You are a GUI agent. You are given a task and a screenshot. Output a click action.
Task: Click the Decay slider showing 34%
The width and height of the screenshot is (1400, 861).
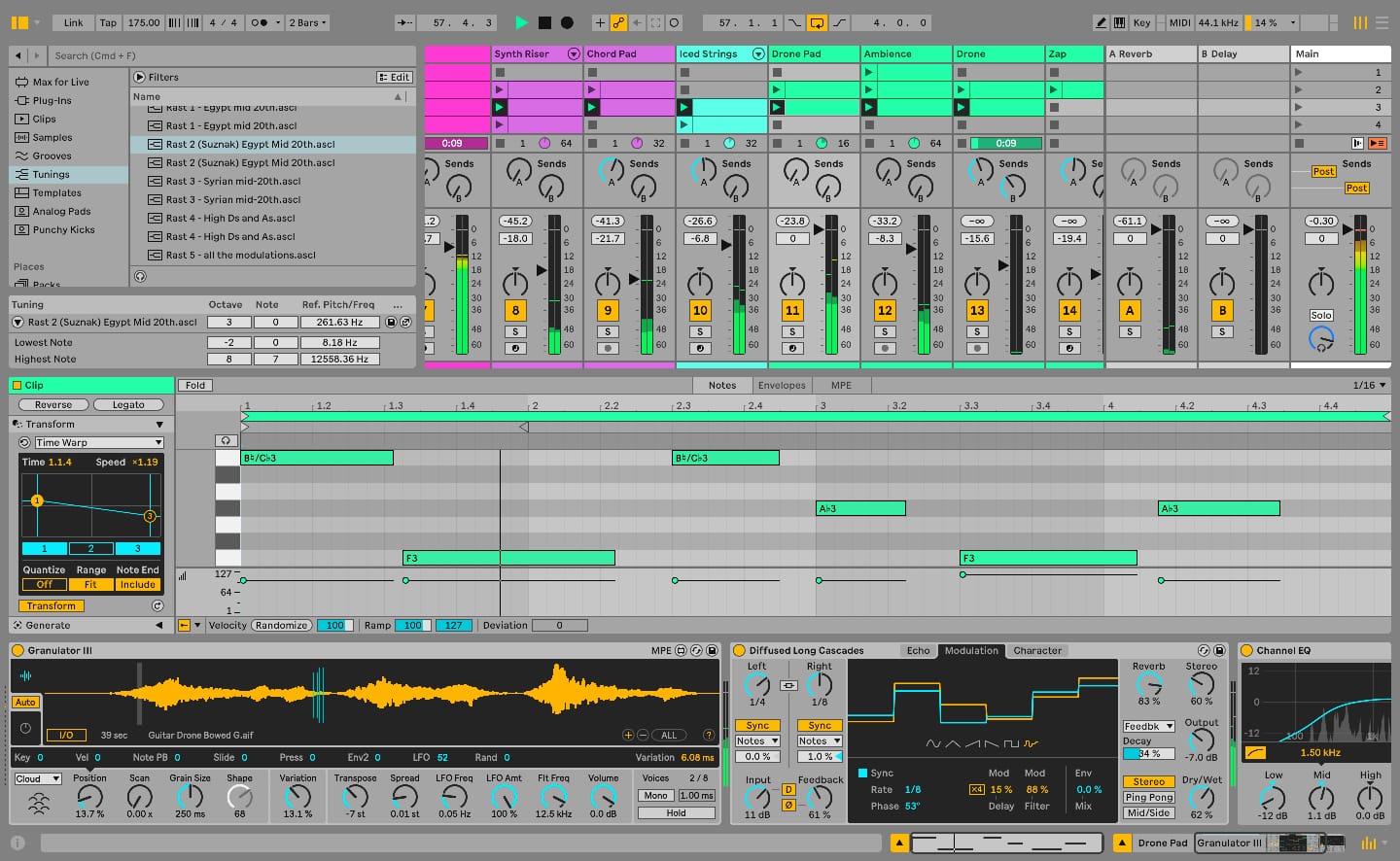point(1148,753)
